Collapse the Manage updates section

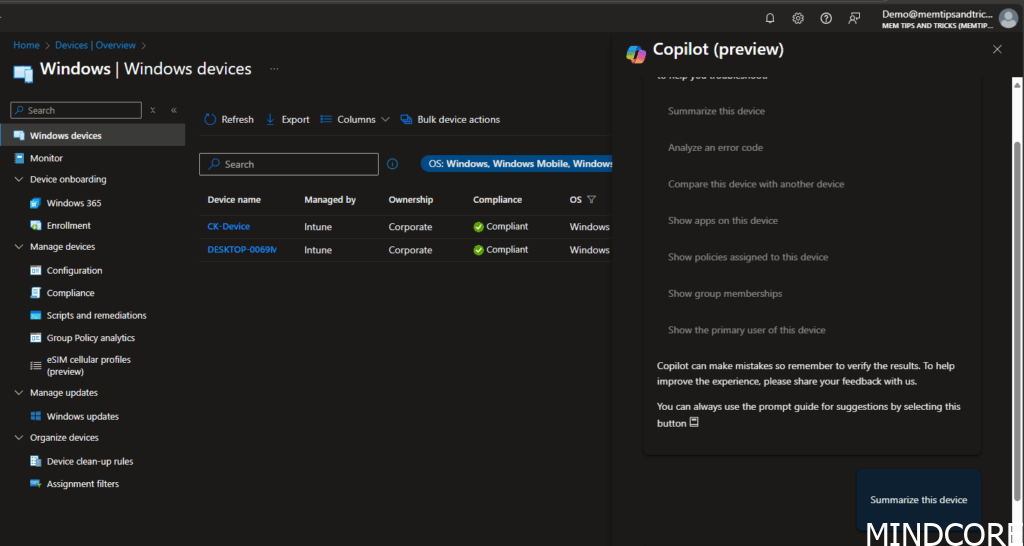click(18, 393)
